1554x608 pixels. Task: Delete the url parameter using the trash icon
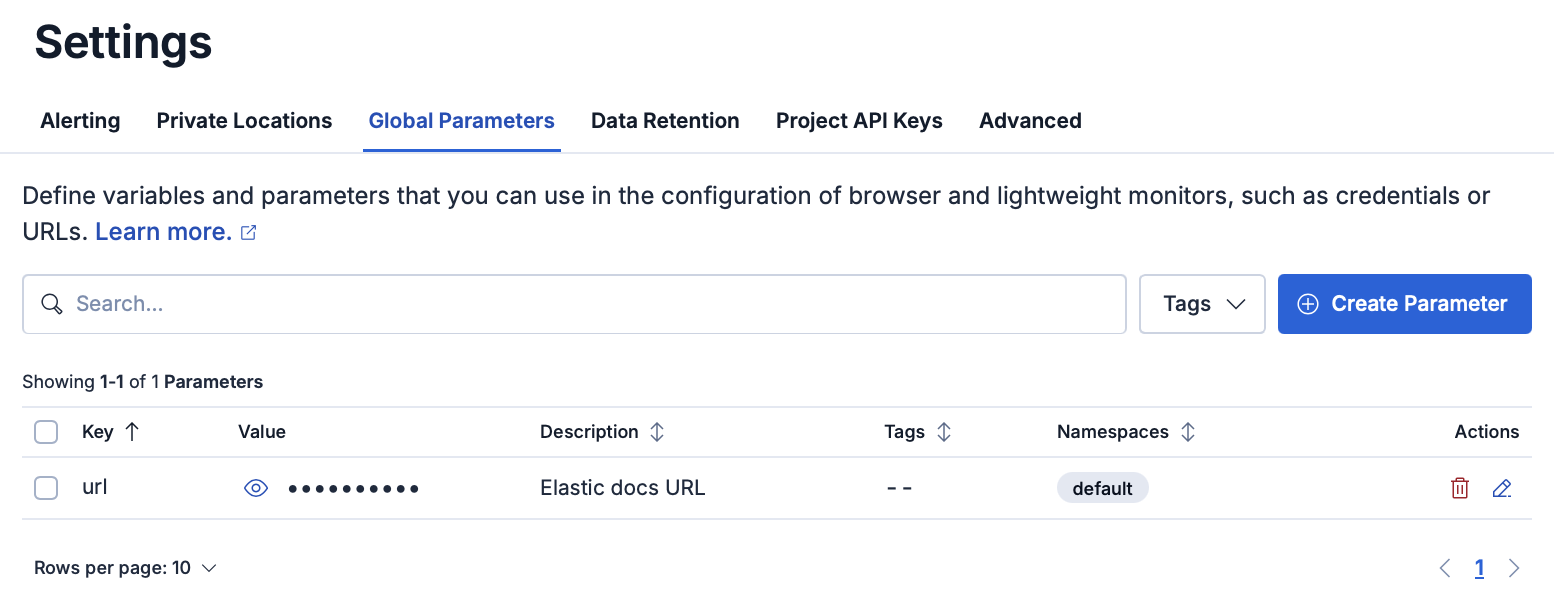1460,488
